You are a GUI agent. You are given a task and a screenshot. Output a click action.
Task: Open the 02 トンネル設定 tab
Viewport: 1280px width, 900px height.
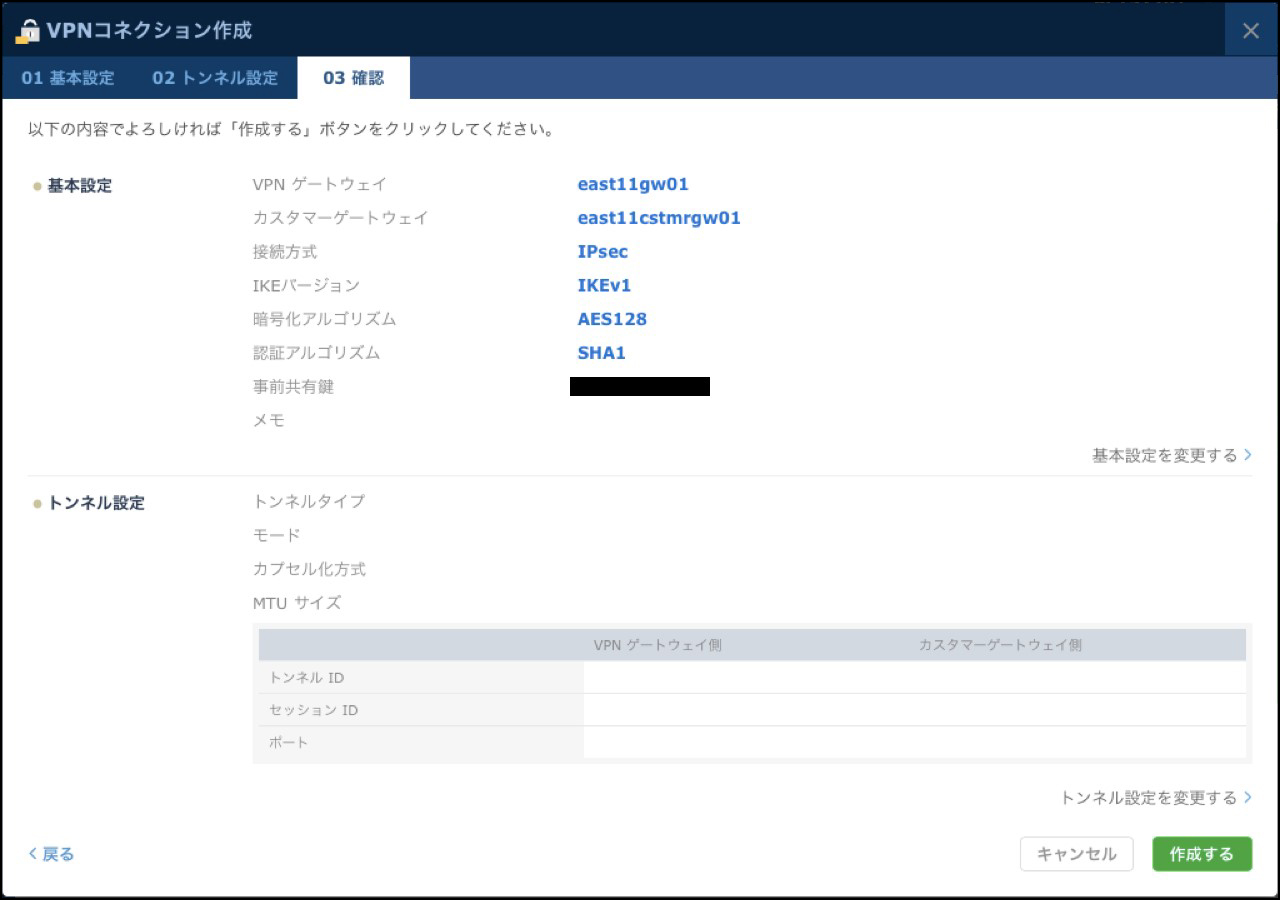[215, 78]
